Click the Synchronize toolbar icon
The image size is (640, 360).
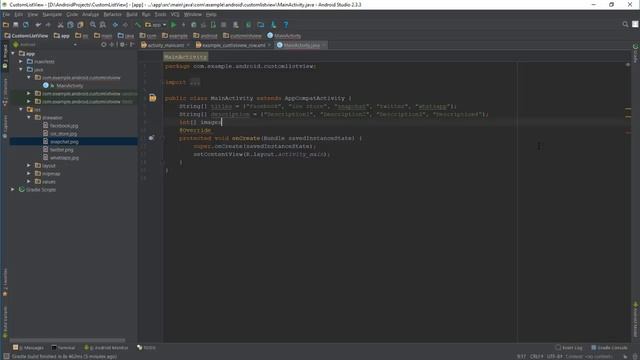tap(26, 25)
